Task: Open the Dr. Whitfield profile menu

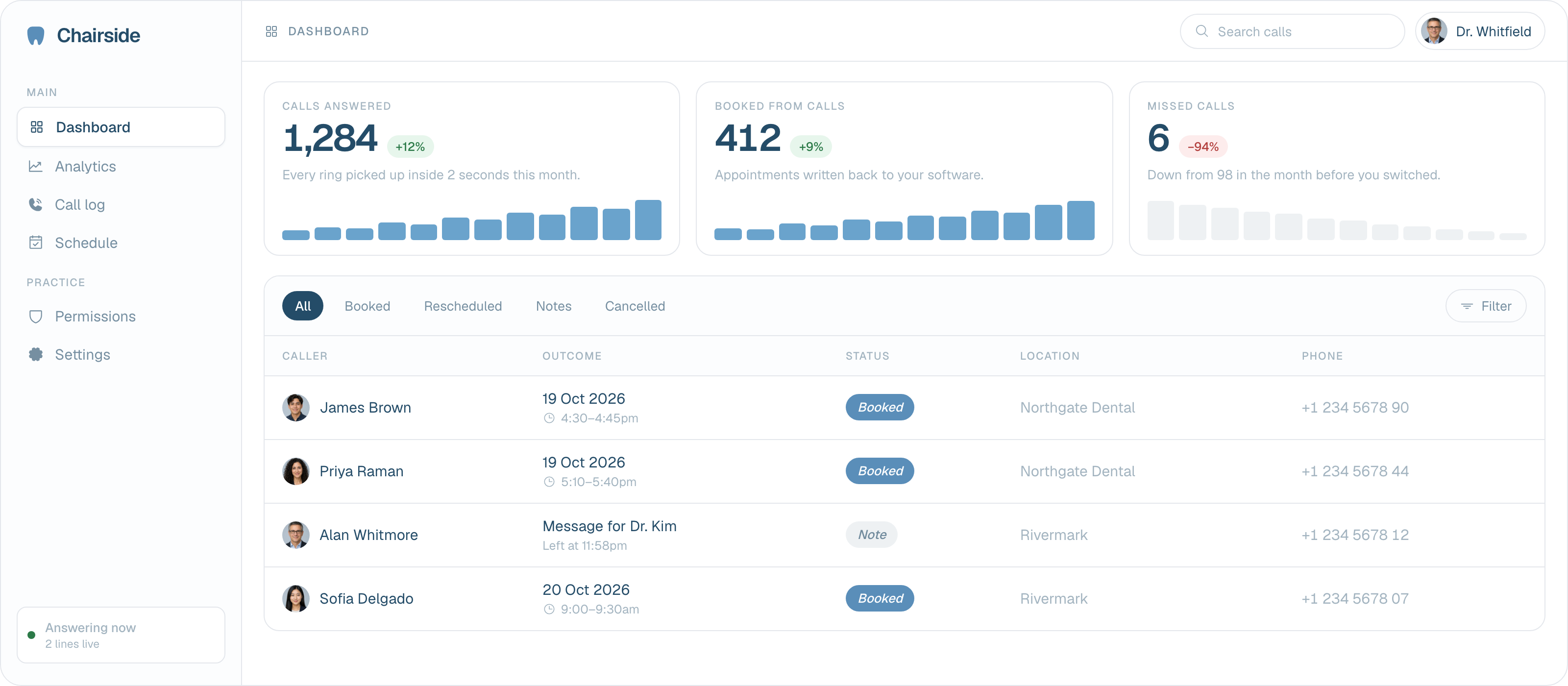Action: click(x=1480, y=31)
